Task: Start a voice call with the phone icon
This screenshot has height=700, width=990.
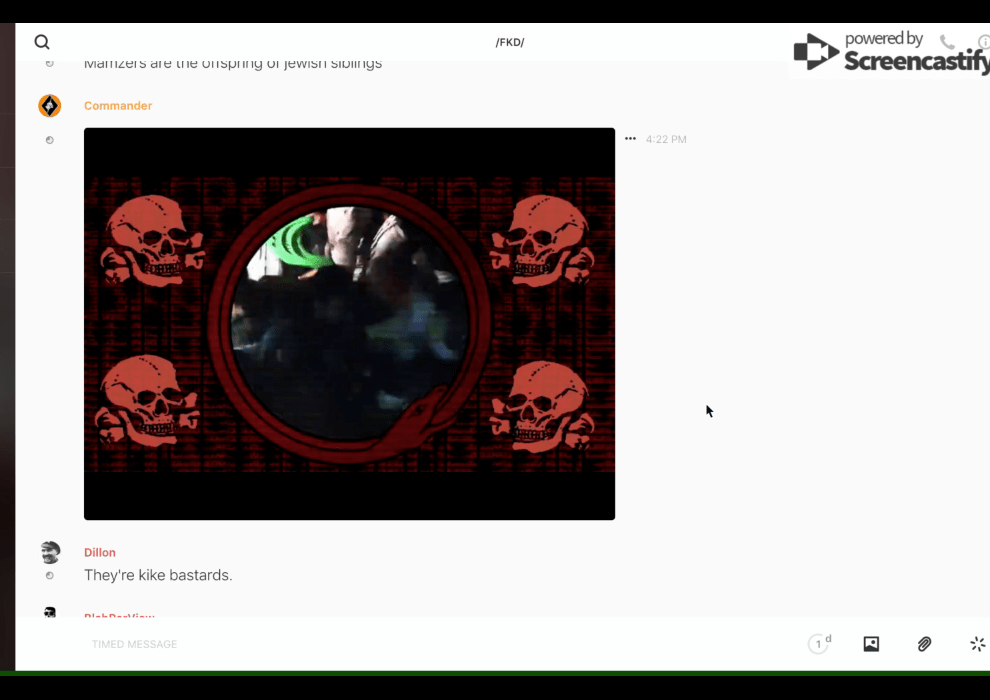Action: [x=947, y=42]
